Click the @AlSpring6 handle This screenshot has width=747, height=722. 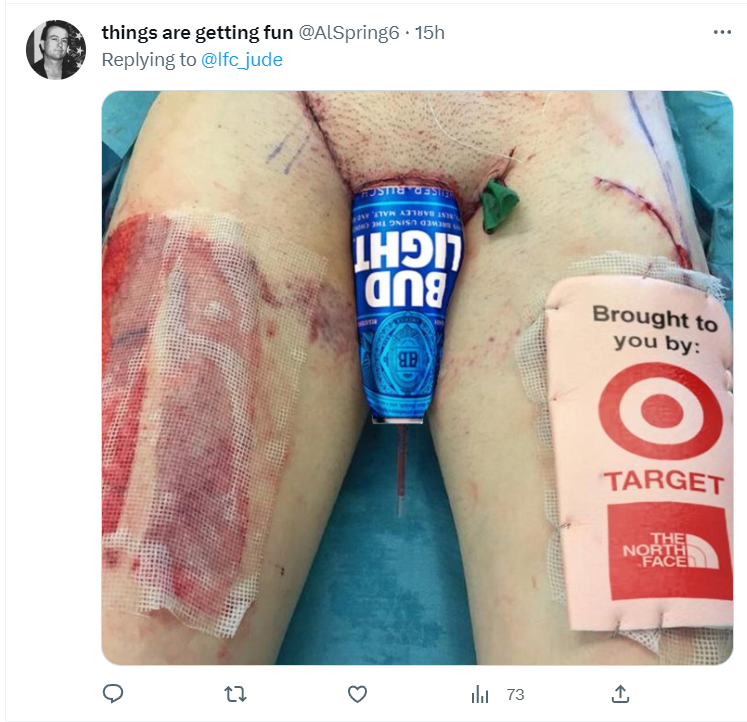point(349,33)
